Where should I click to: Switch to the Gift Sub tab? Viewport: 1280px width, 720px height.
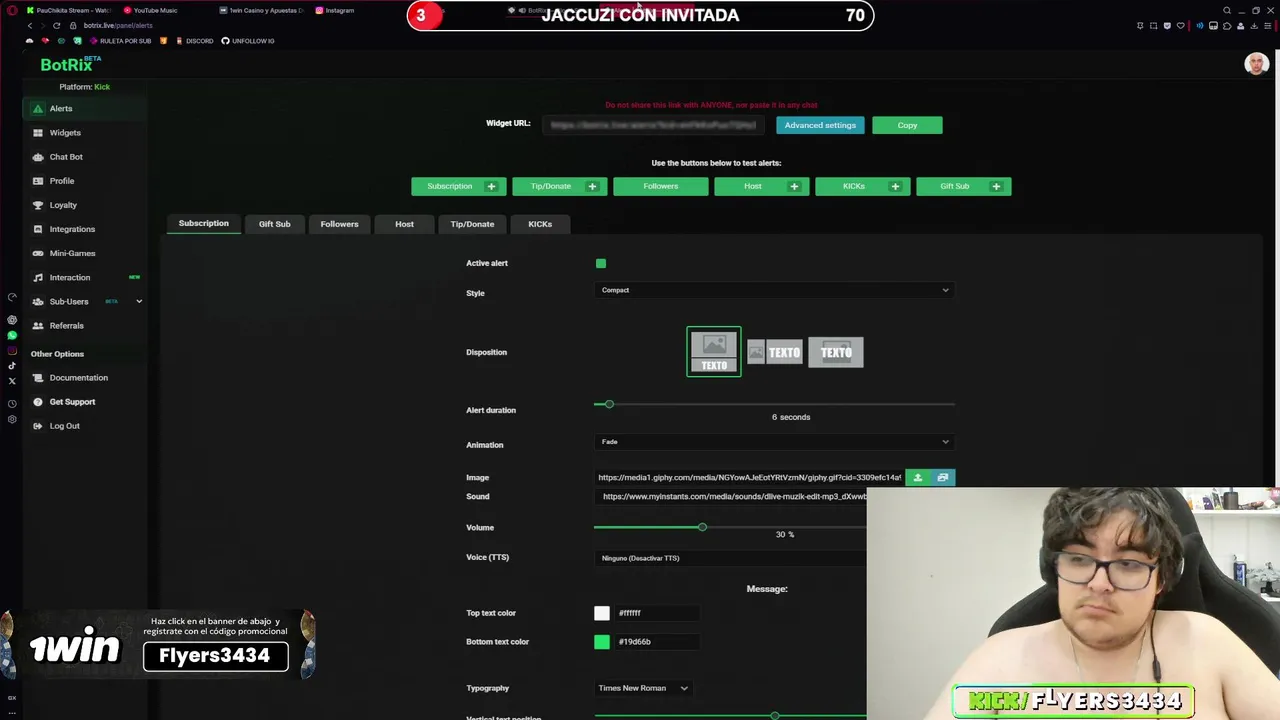coord(274,224)
